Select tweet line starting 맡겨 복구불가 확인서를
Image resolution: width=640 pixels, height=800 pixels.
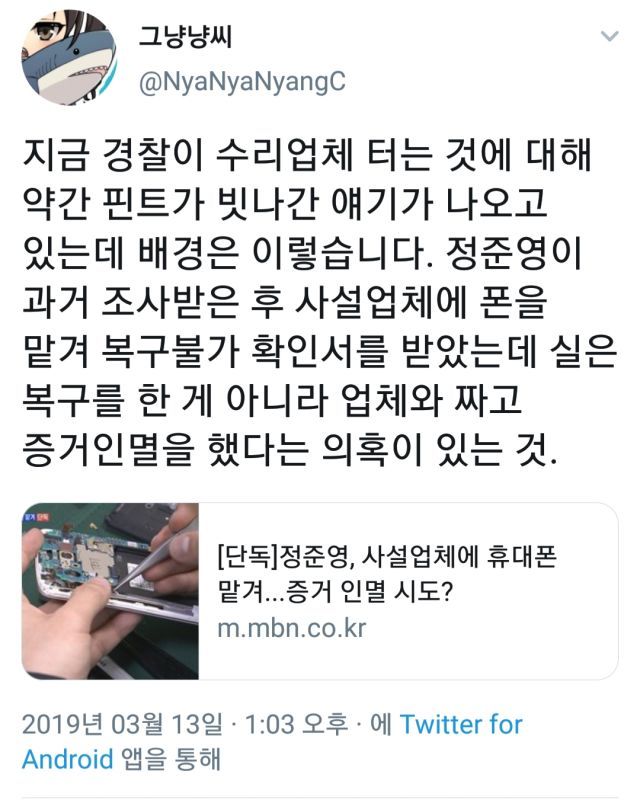coord(320,352)
